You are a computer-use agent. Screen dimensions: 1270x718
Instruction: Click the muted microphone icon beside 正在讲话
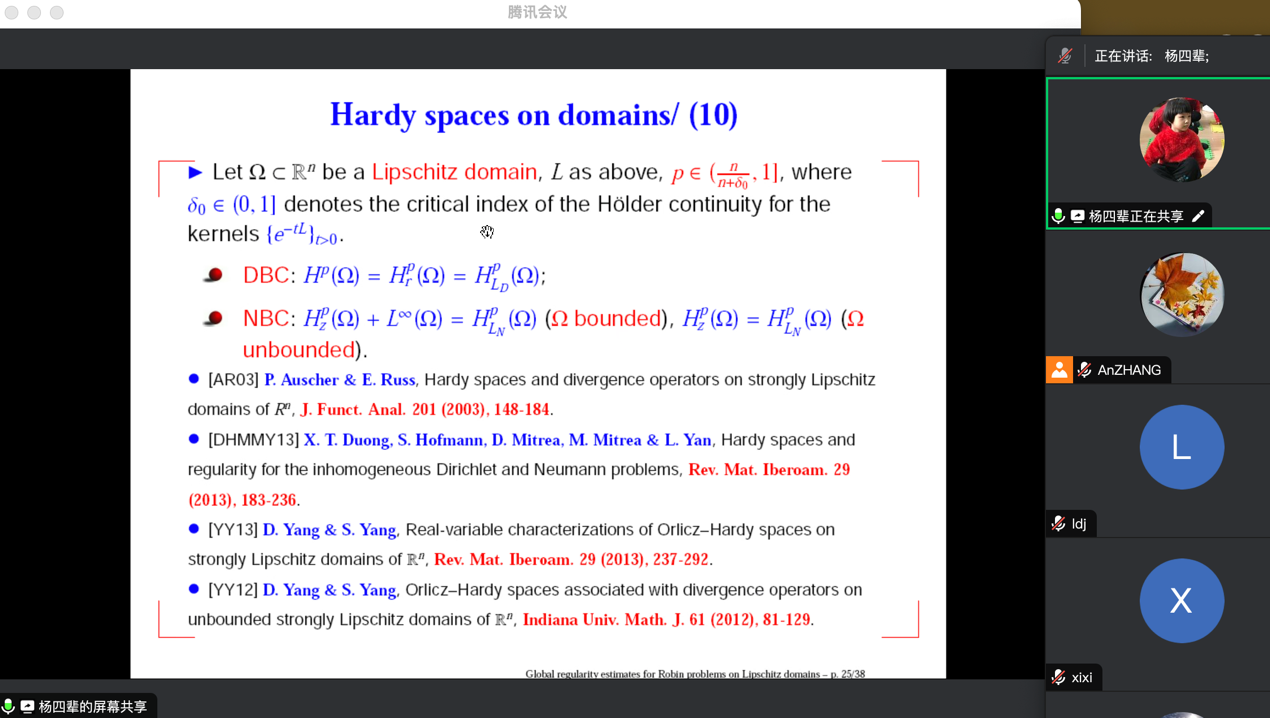tap(1065, 56)
